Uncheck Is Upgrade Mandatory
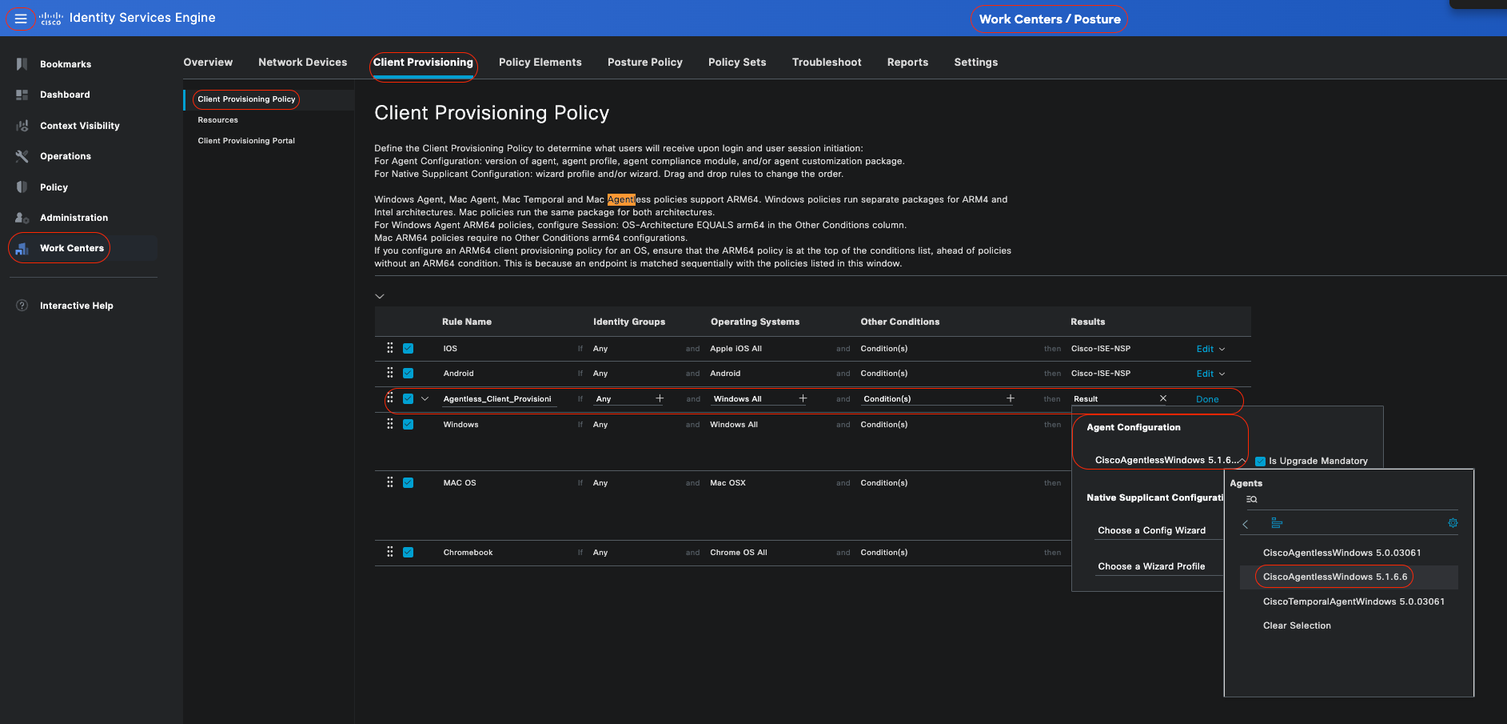1507x724 pixels. coord(1260,461)
